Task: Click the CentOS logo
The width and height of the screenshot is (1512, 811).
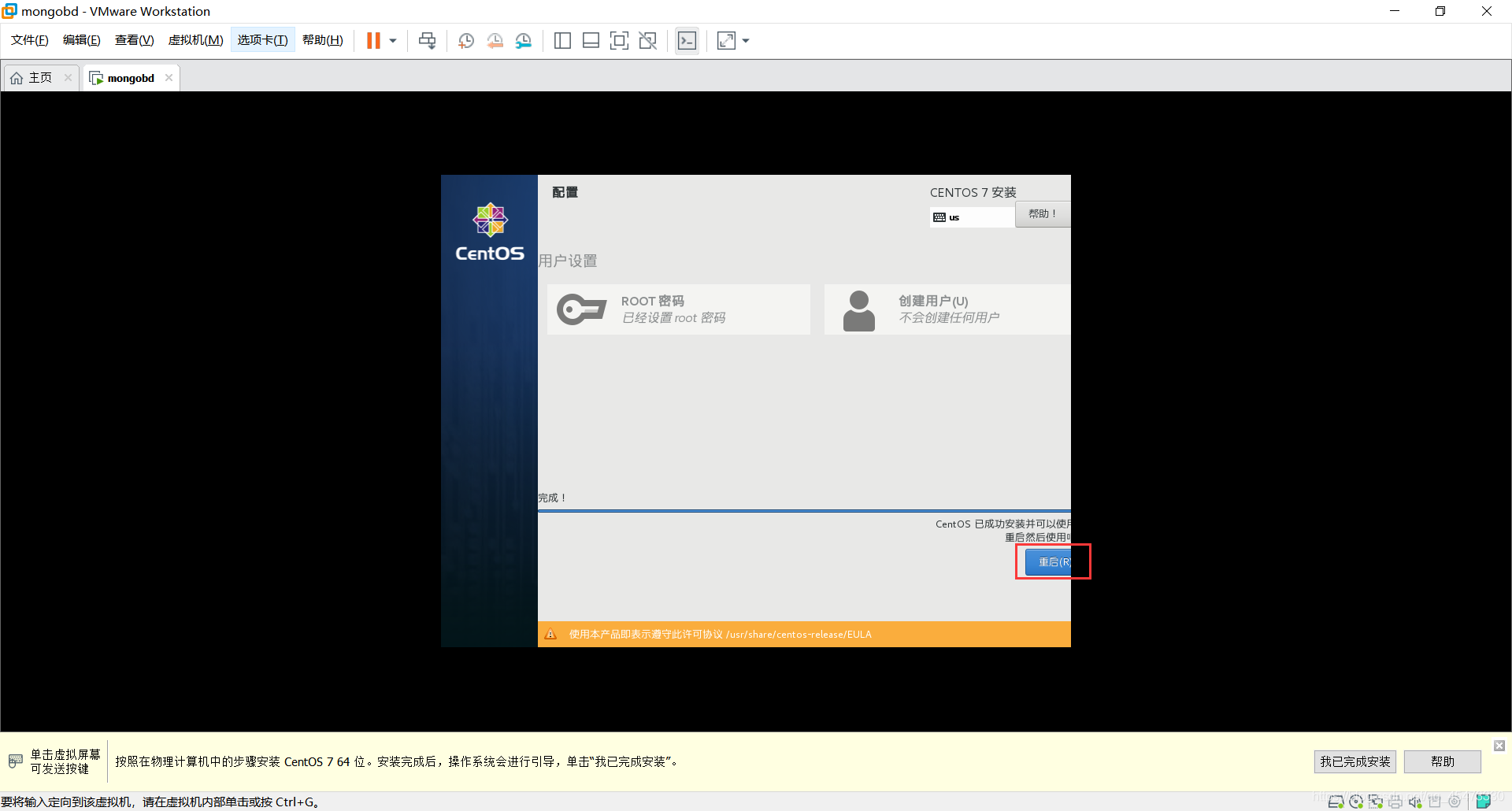Action: (x=490, y=232)
